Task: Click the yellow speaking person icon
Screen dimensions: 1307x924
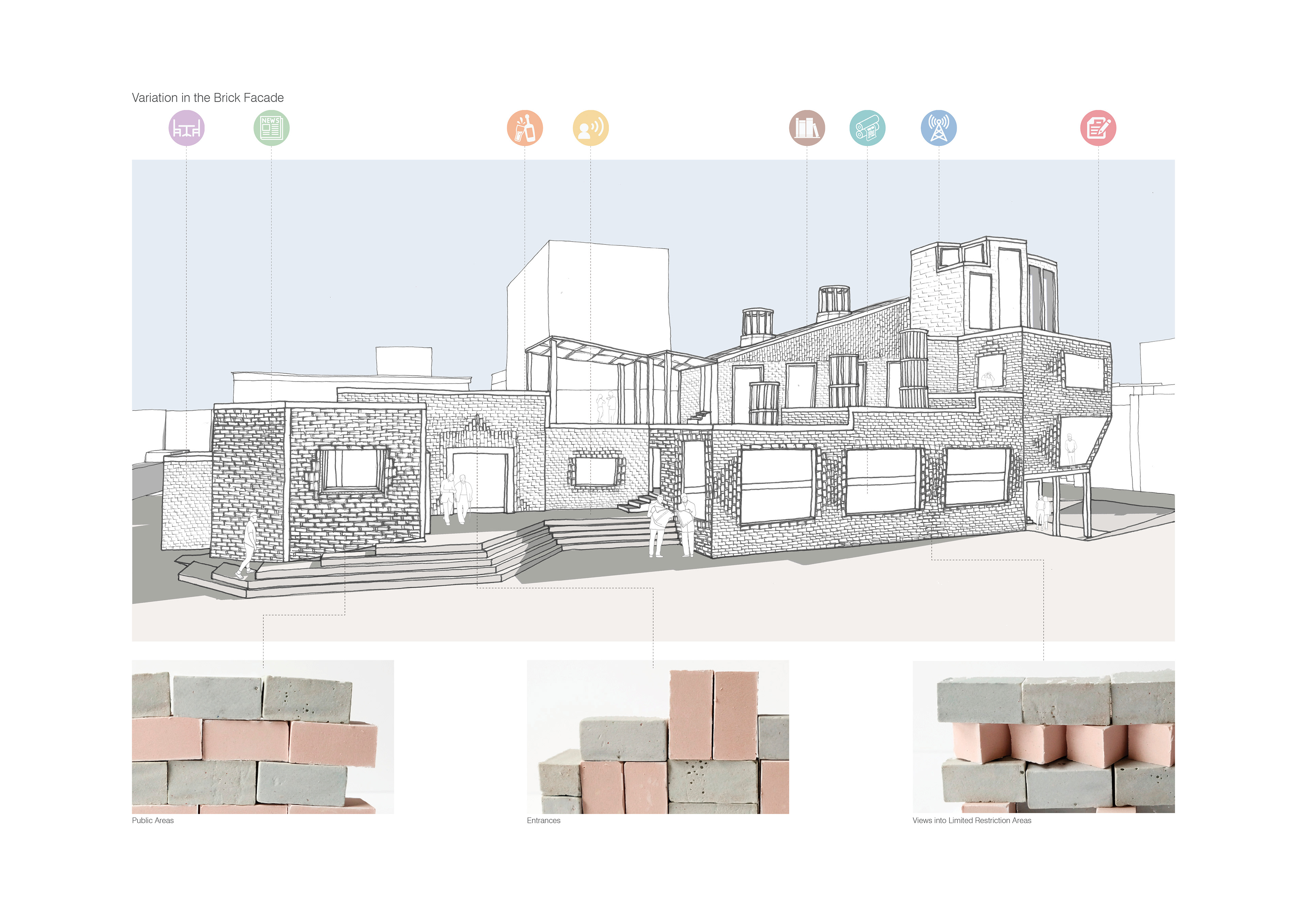Action: (591, 128)
